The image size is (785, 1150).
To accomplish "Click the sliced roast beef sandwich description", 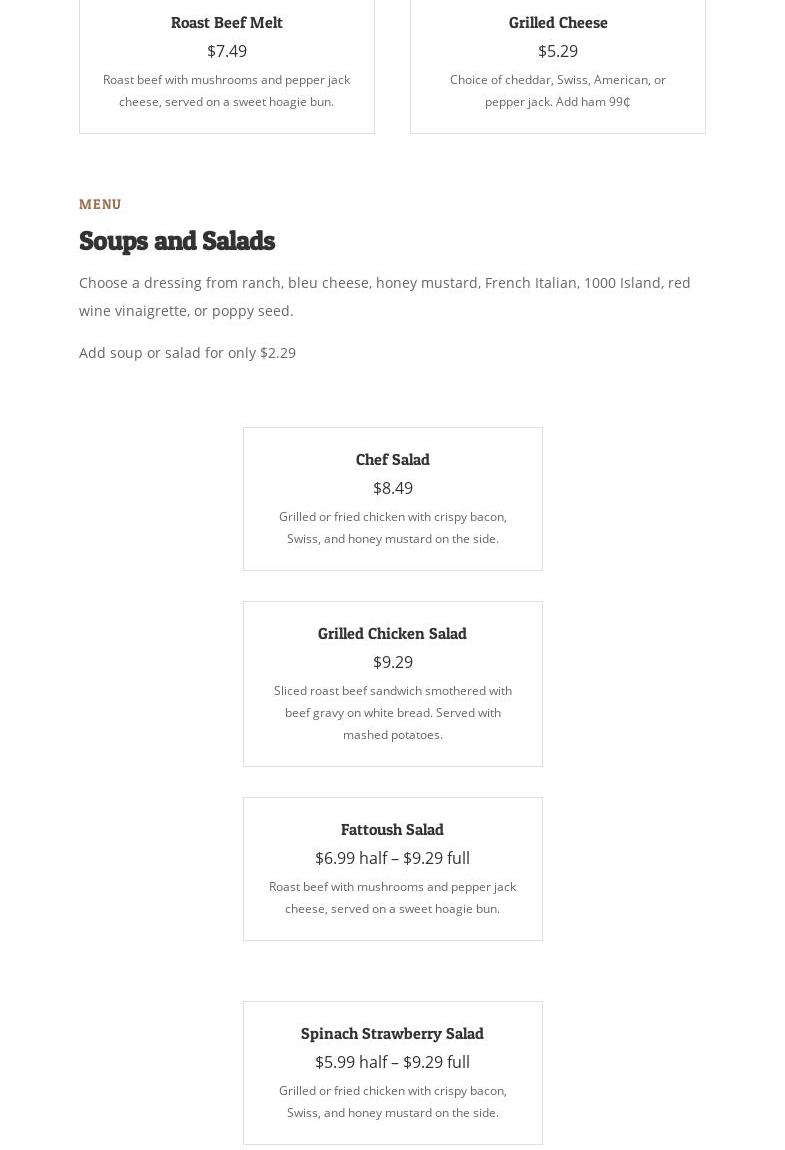I will [x=393, y=712].
